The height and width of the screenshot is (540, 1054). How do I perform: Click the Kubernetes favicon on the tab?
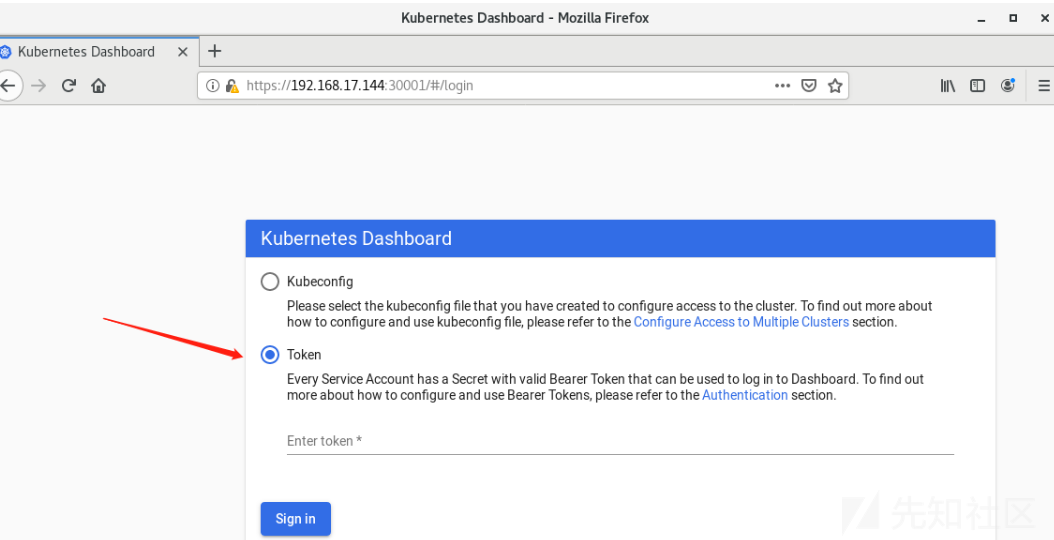[5, 52]
